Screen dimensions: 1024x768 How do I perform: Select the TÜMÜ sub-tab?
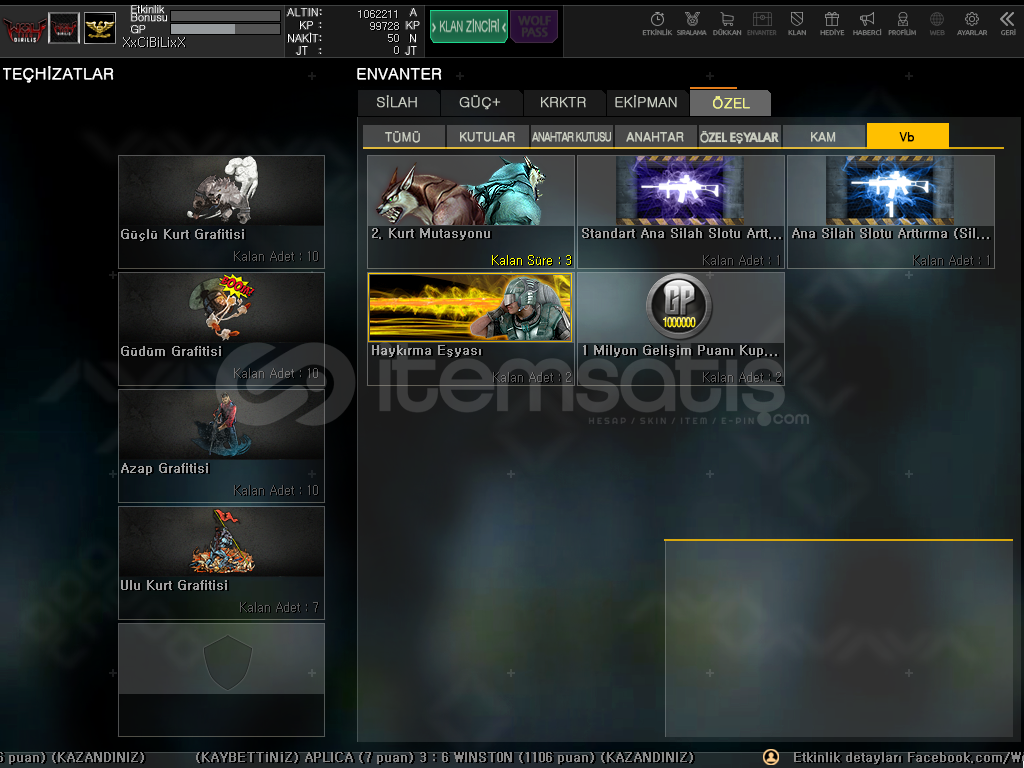[403, 136]
